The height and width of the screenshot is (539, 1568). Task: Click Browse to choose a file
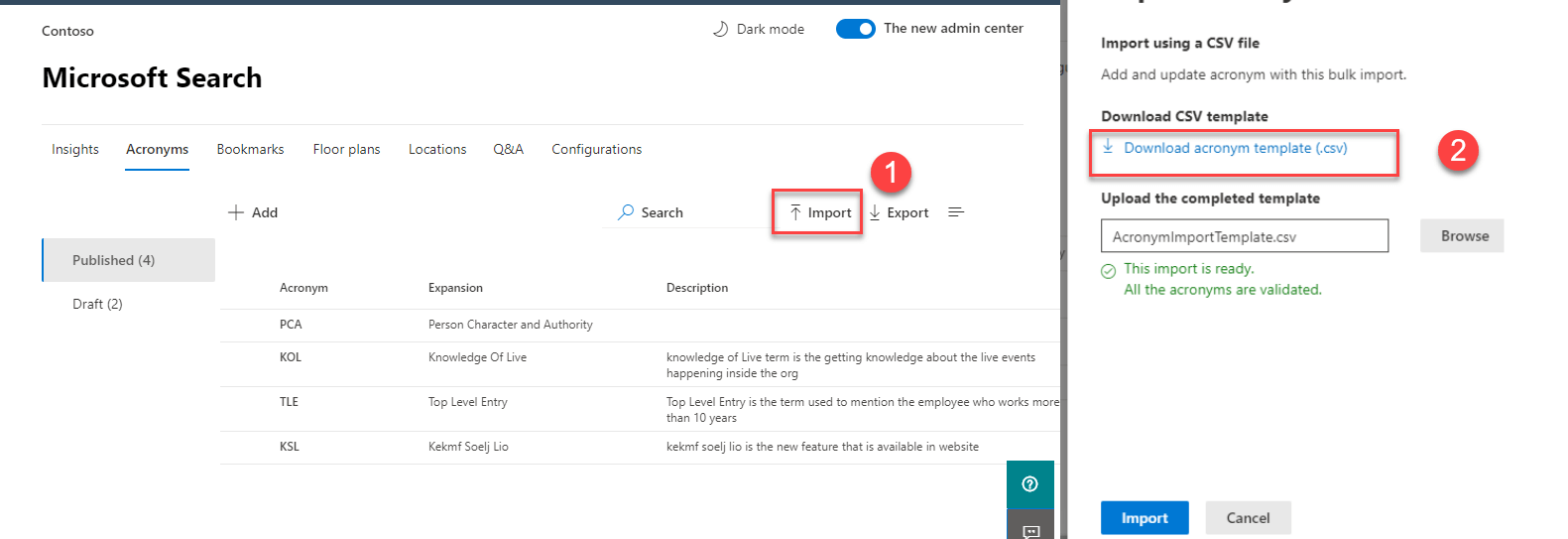pos(1464,236)
